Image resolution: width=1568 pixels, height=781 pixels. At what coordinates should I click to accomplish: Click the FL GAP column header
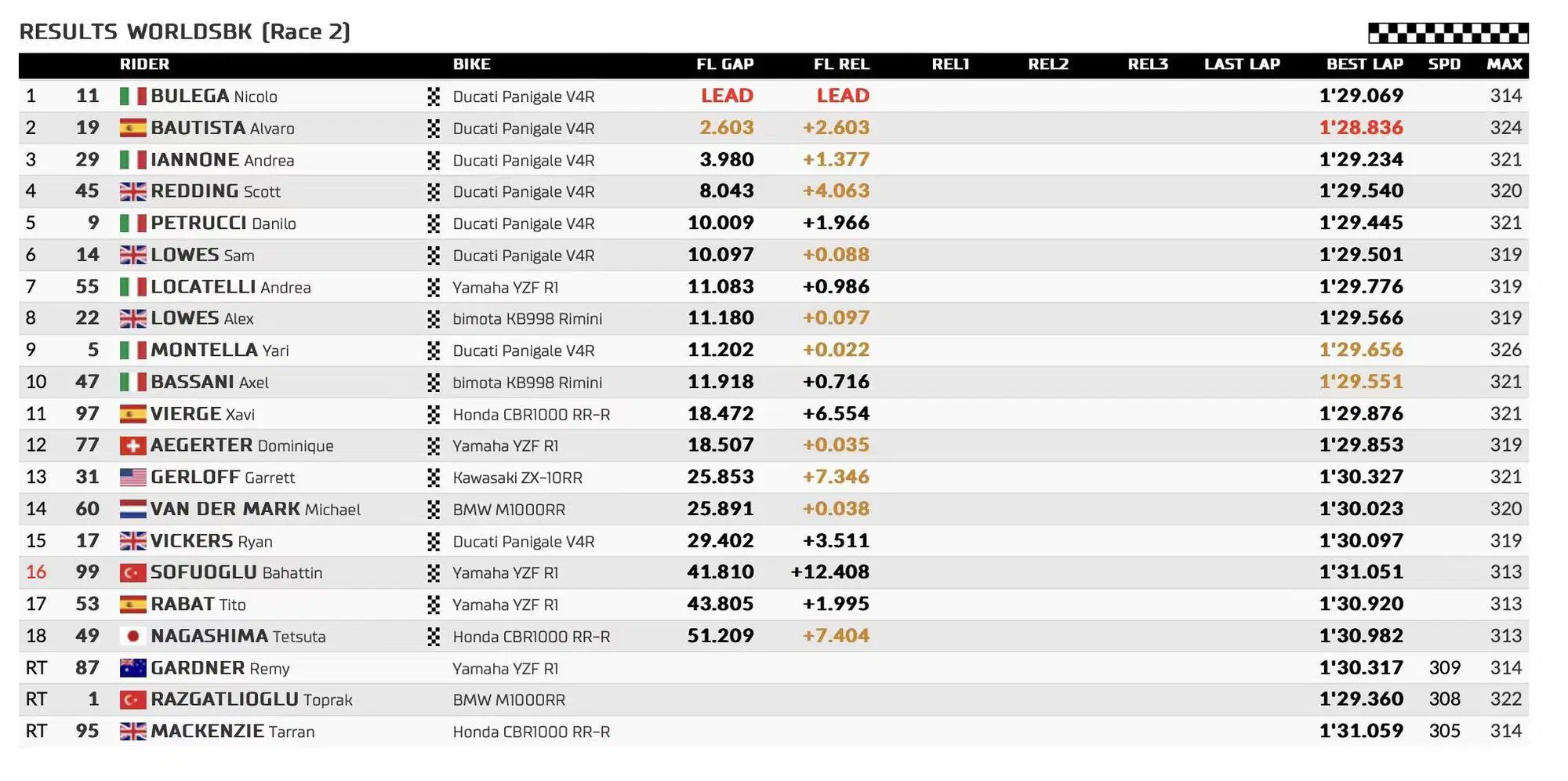click(x=724, y=64)
